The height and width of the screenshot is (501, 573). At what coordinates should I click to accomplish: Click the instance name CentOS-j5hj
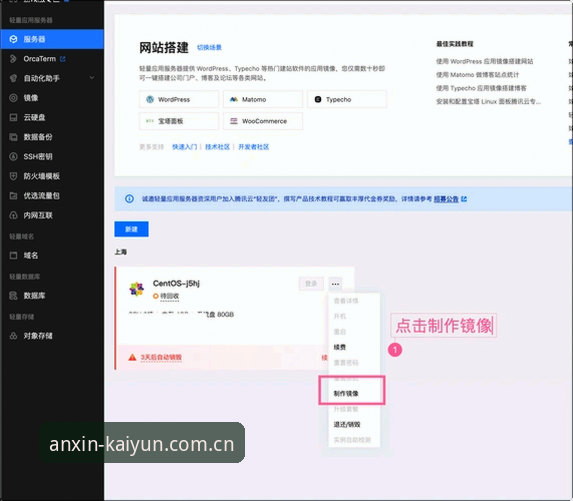(176, 283)
